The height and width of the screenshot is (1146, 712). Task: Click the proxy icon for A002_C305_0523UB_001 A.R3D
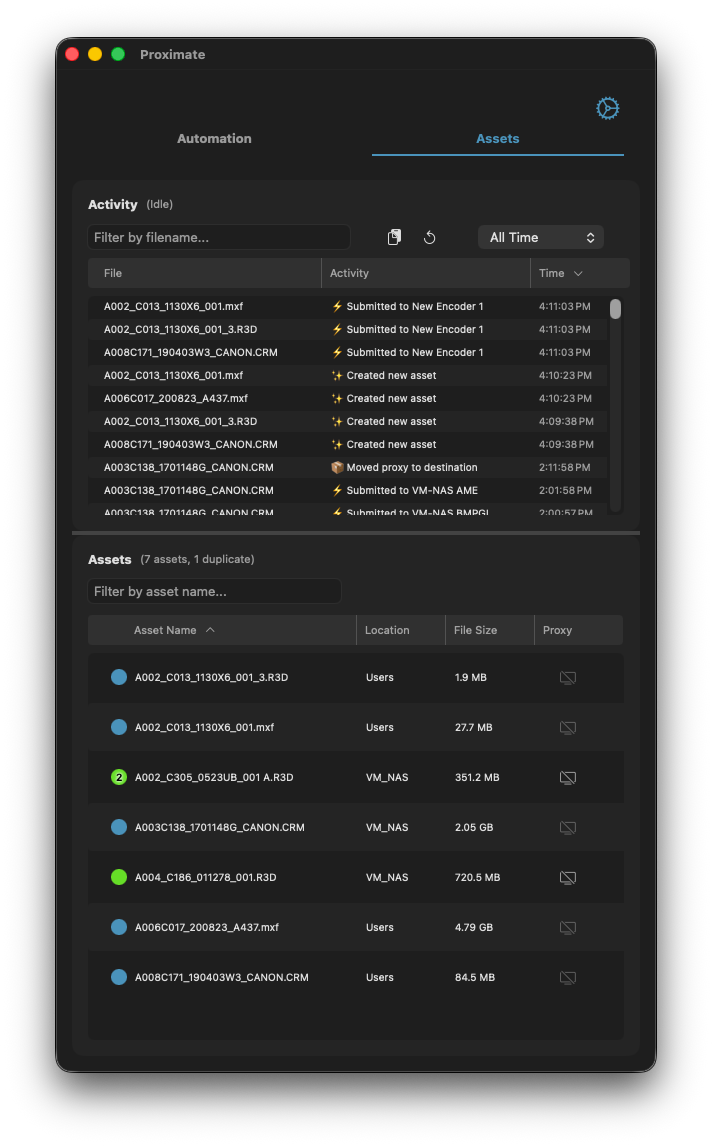tap(567, 777)
